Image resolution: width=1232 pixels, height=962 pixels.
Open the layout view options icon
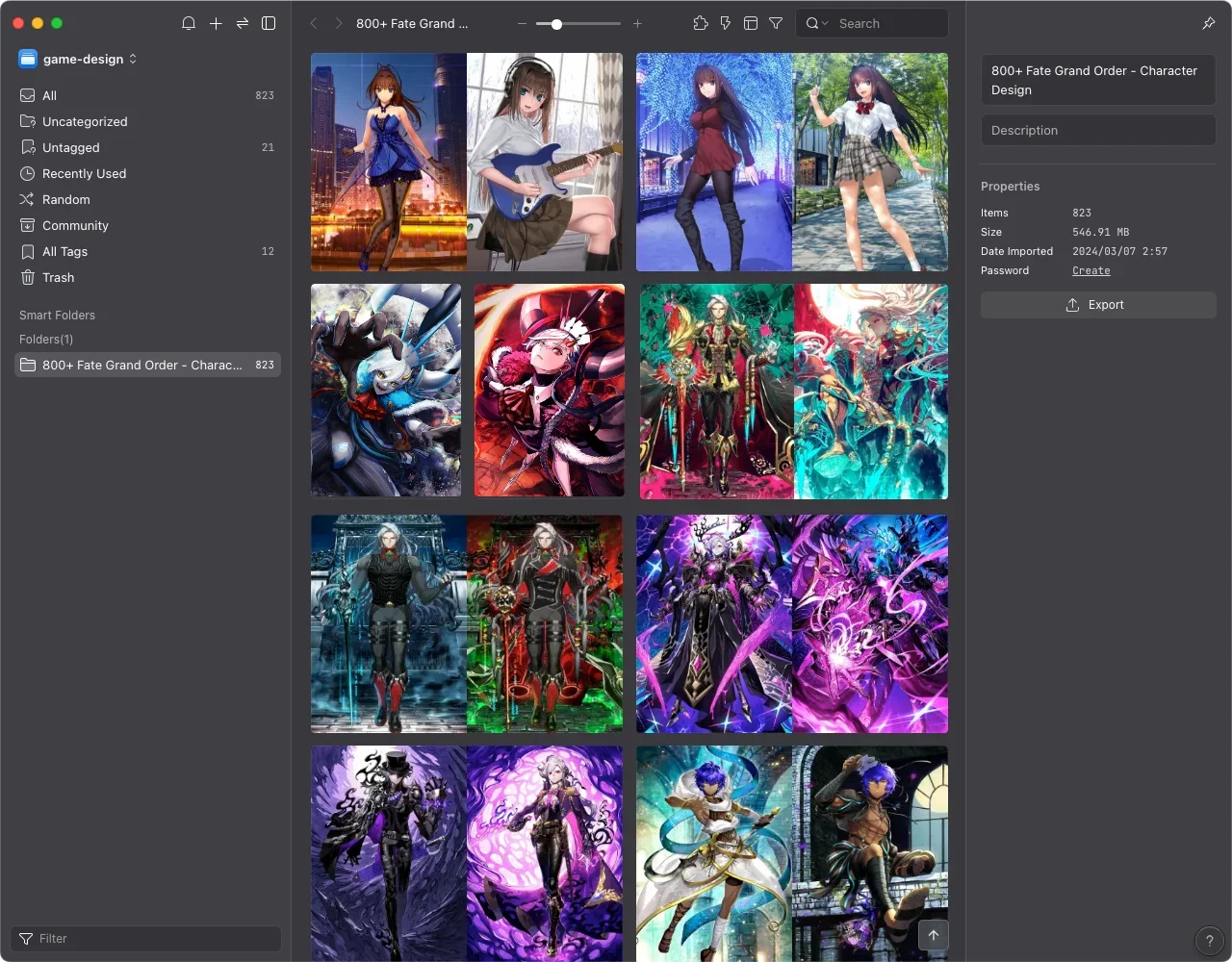(751, 23)
